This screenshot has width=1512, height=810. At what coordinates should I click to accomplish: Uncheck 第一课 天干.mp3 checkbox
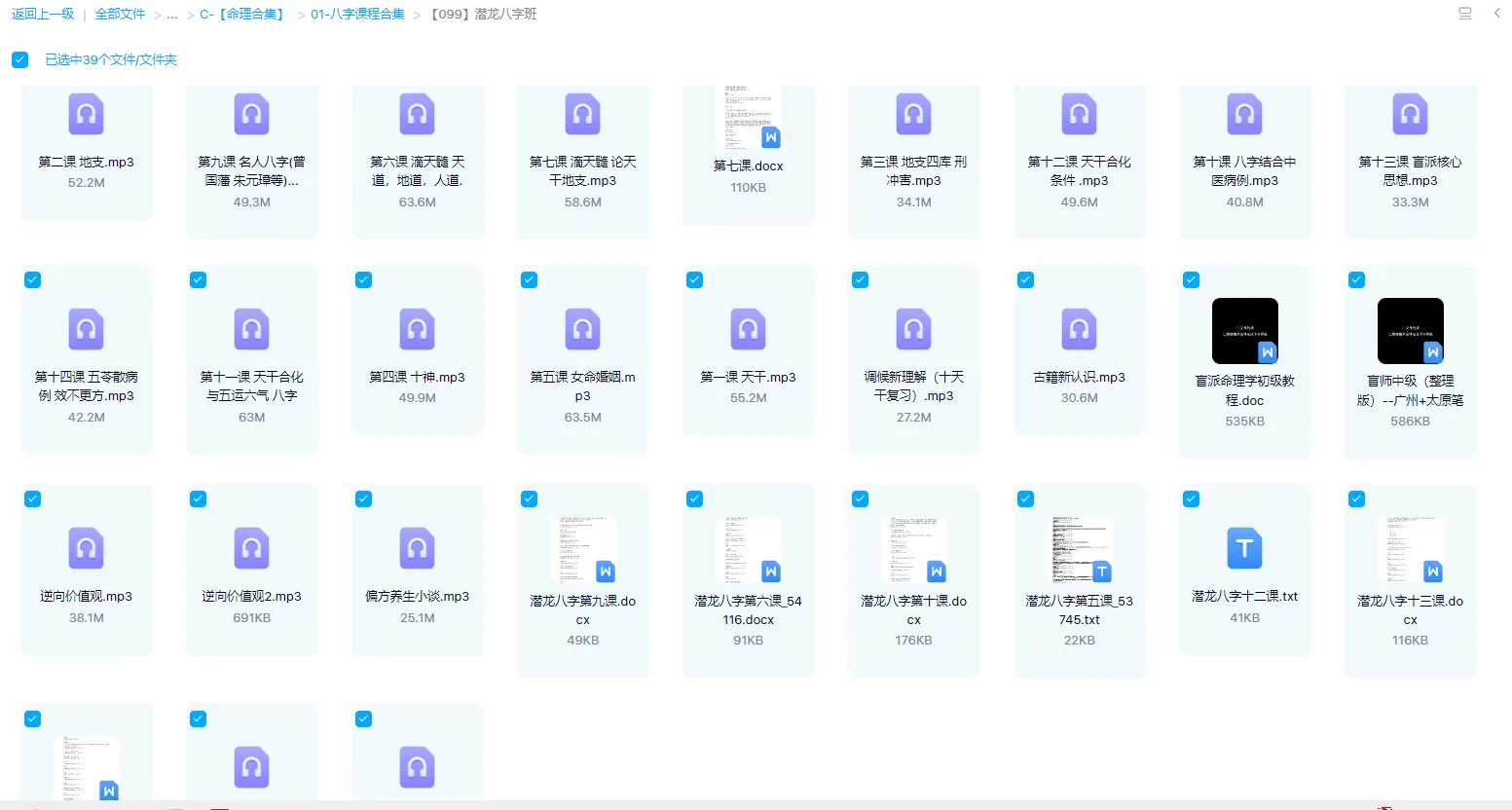tap(694, 279)
